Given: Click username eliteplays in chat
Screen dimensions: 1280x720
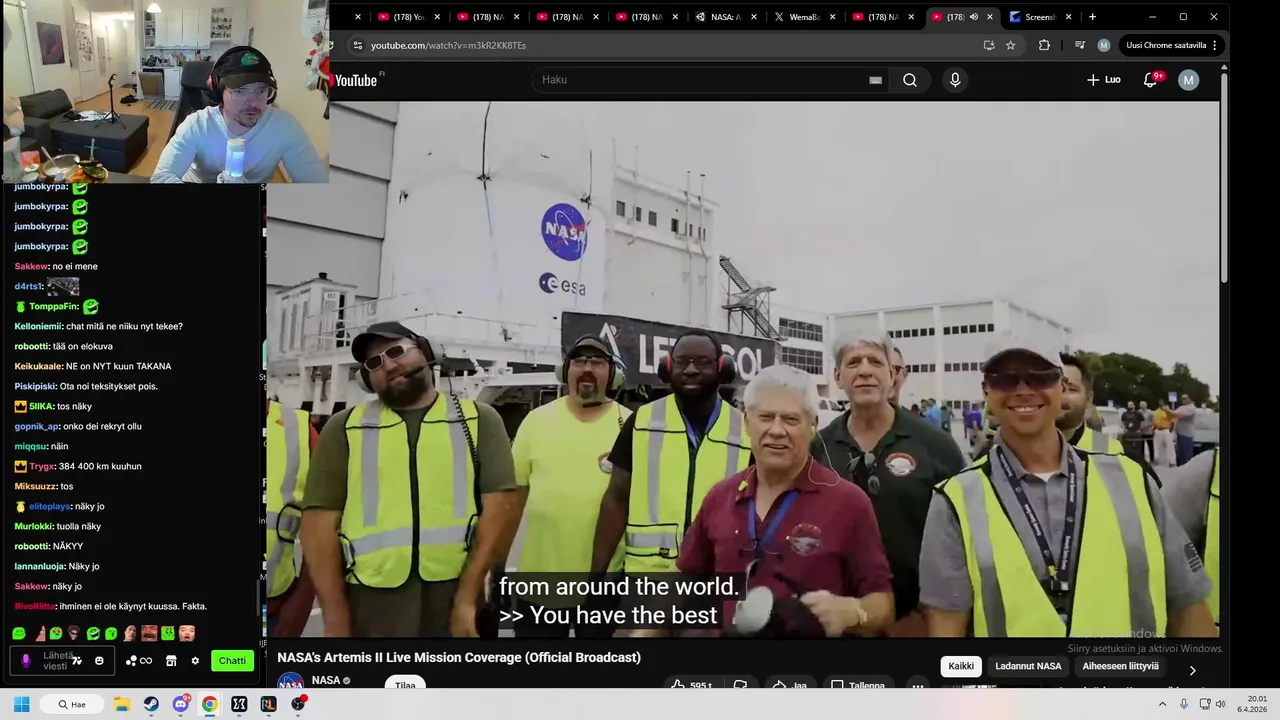Looking at the screenshot, I should 50,506.
